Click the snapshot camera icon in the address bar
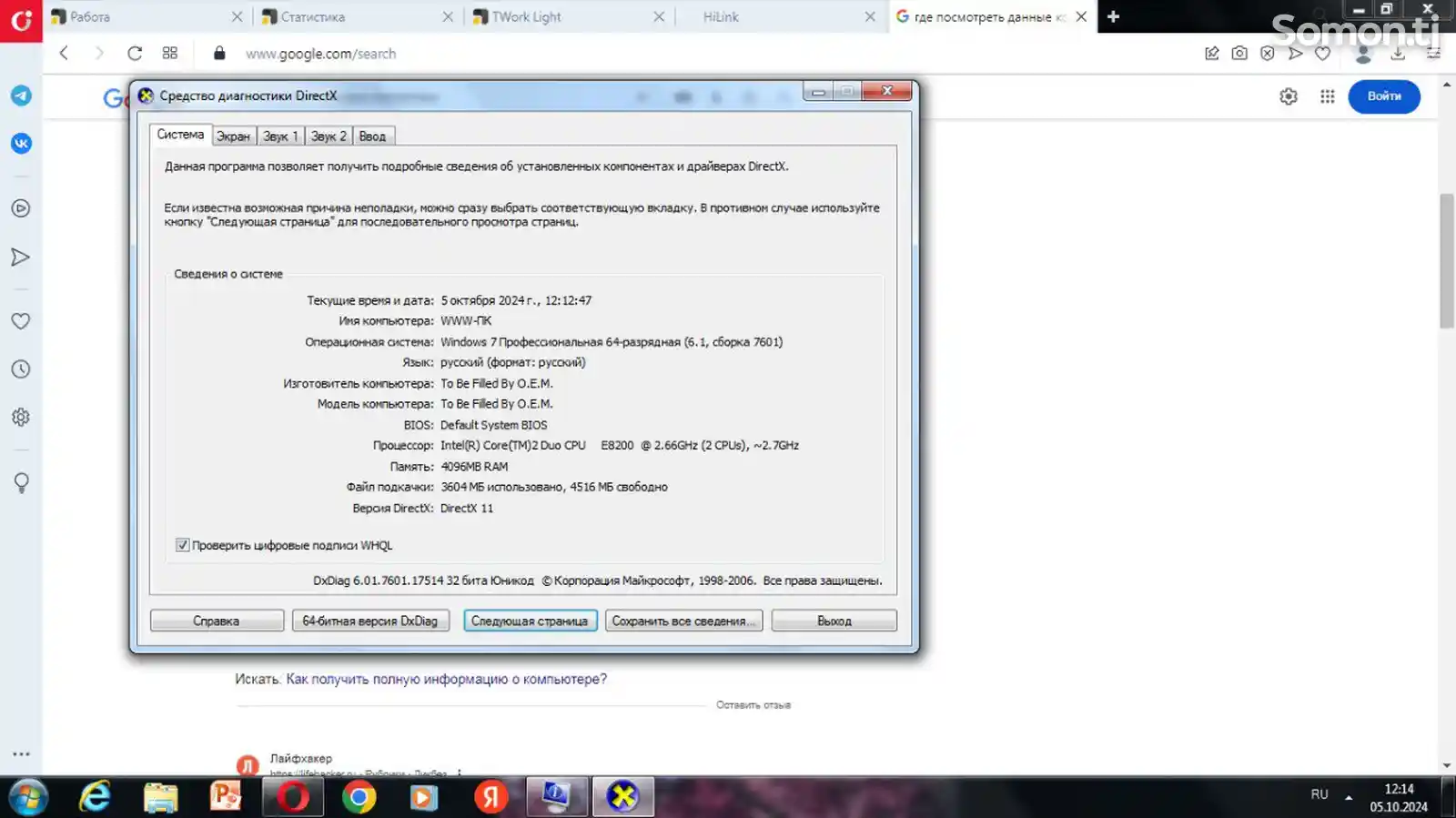1456x818 pixels. (x=1239, y=53)
